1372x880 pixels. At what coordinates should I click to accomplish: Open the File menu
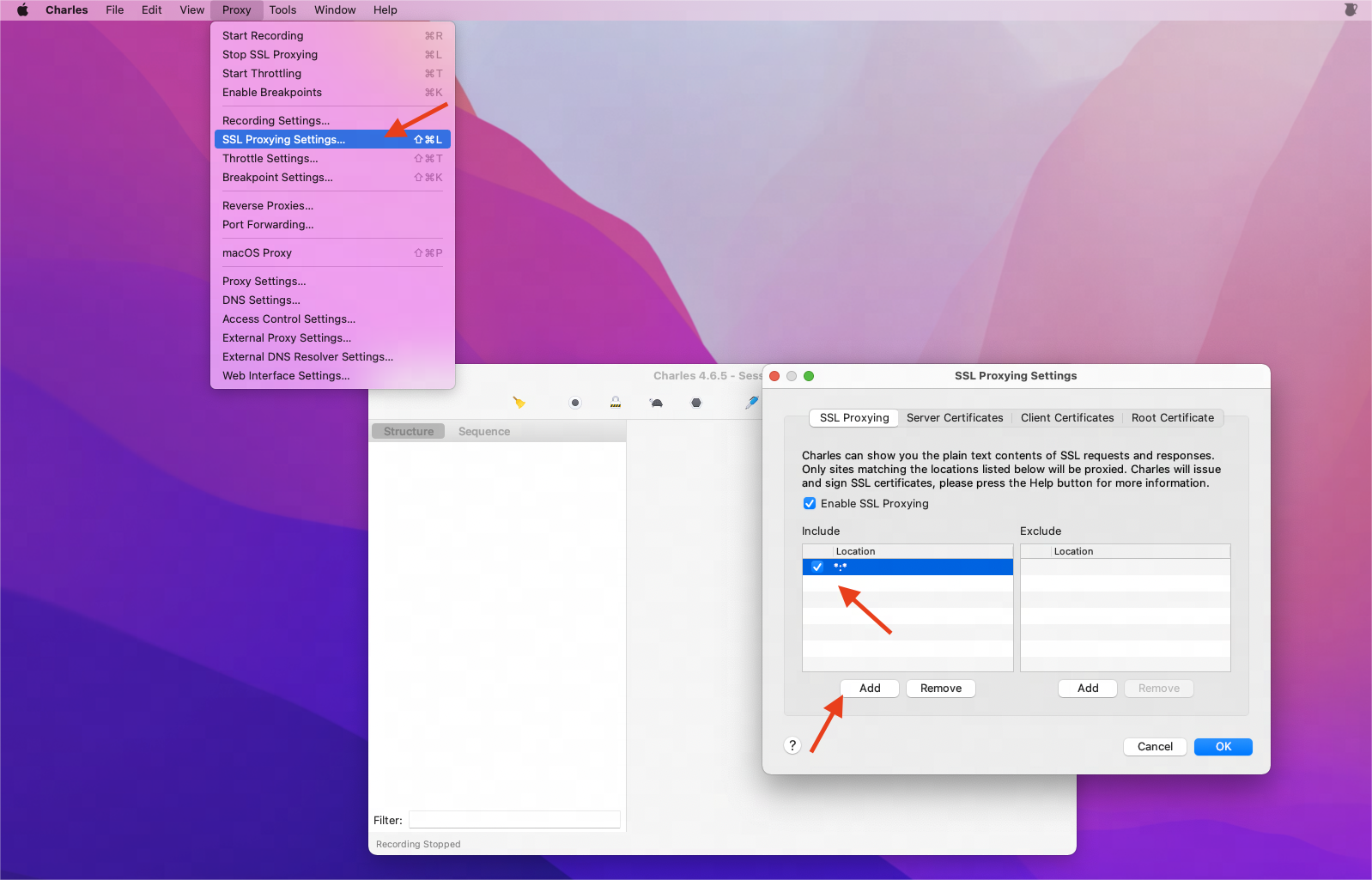pyautogui.click(x=115, y=10)
